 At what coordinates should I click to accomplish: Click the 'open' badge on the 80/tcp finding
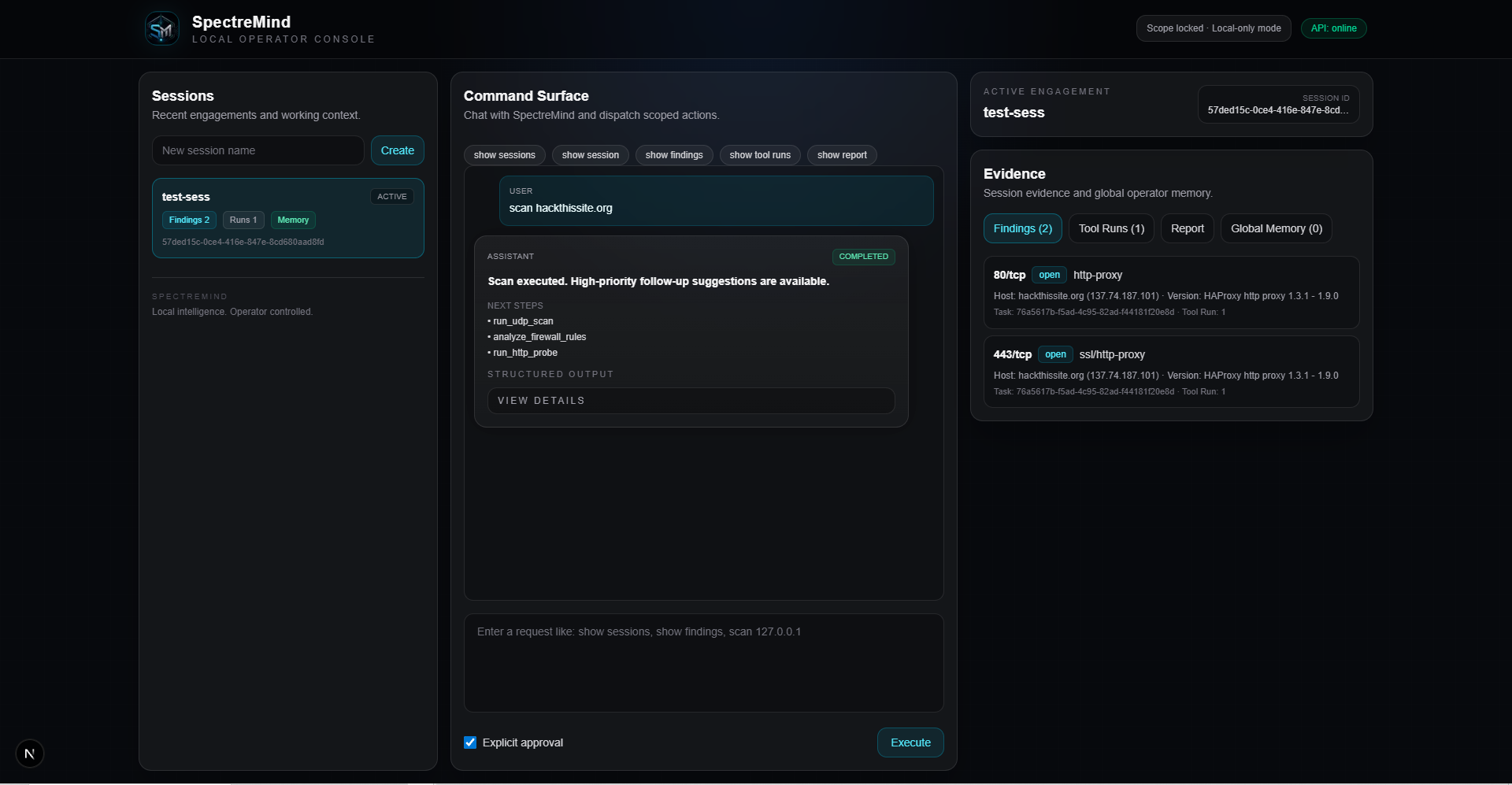[1049, 275]
